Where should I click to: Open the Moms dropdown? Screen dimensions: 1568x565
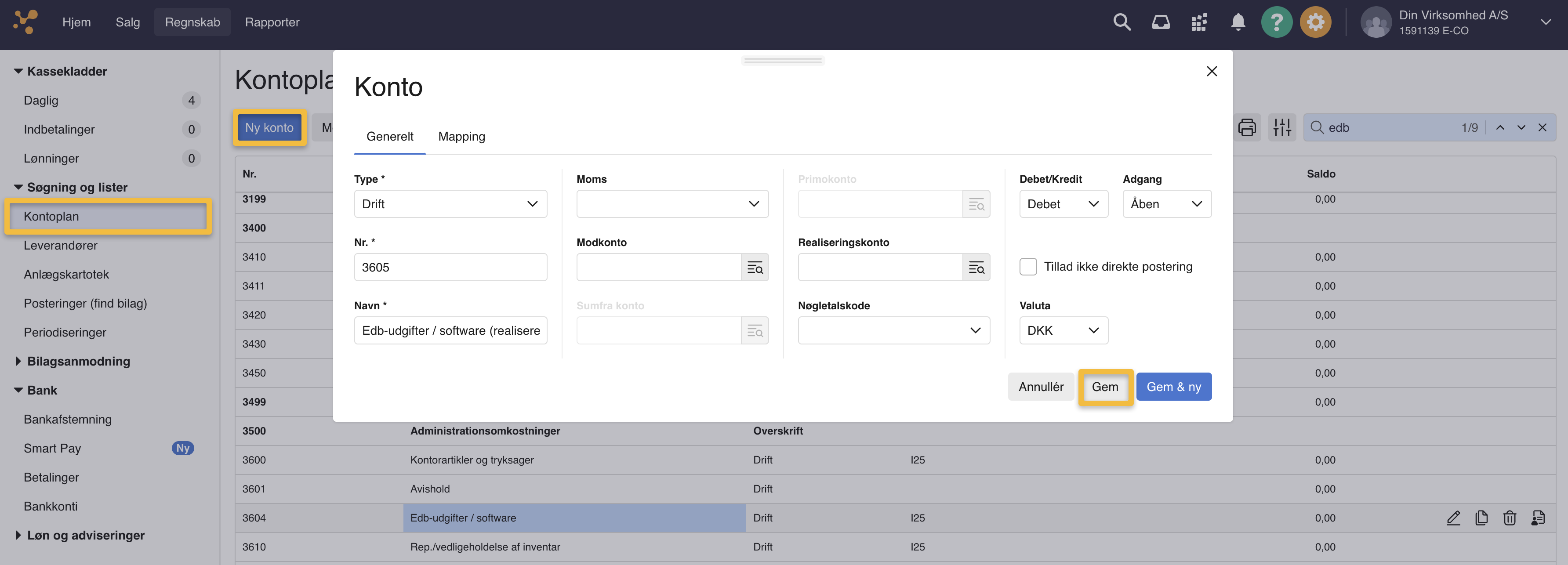(x=672, y=204)
